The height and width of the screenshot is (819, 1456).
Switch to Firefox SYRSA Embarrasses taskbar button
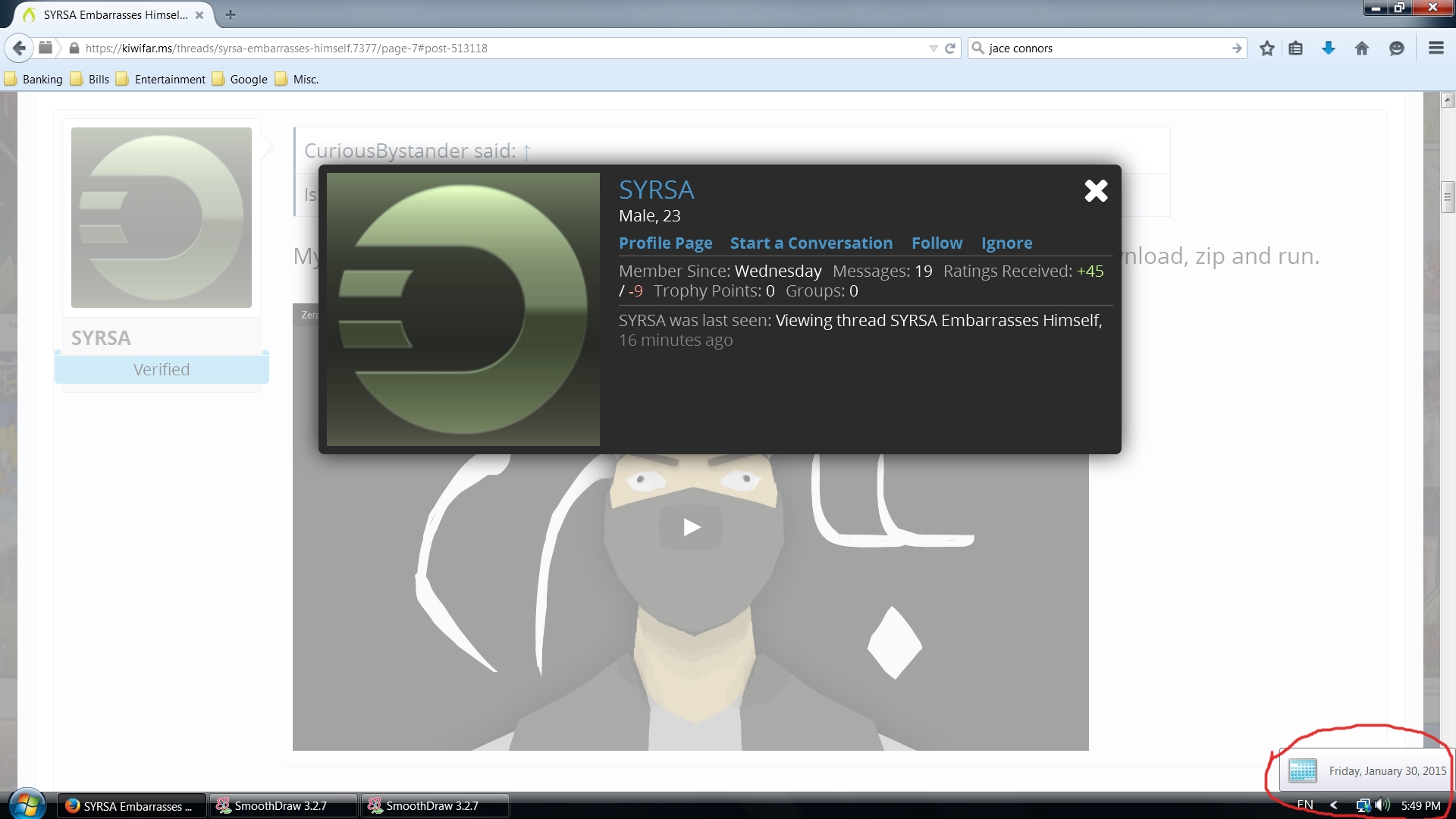click(130, 805)
